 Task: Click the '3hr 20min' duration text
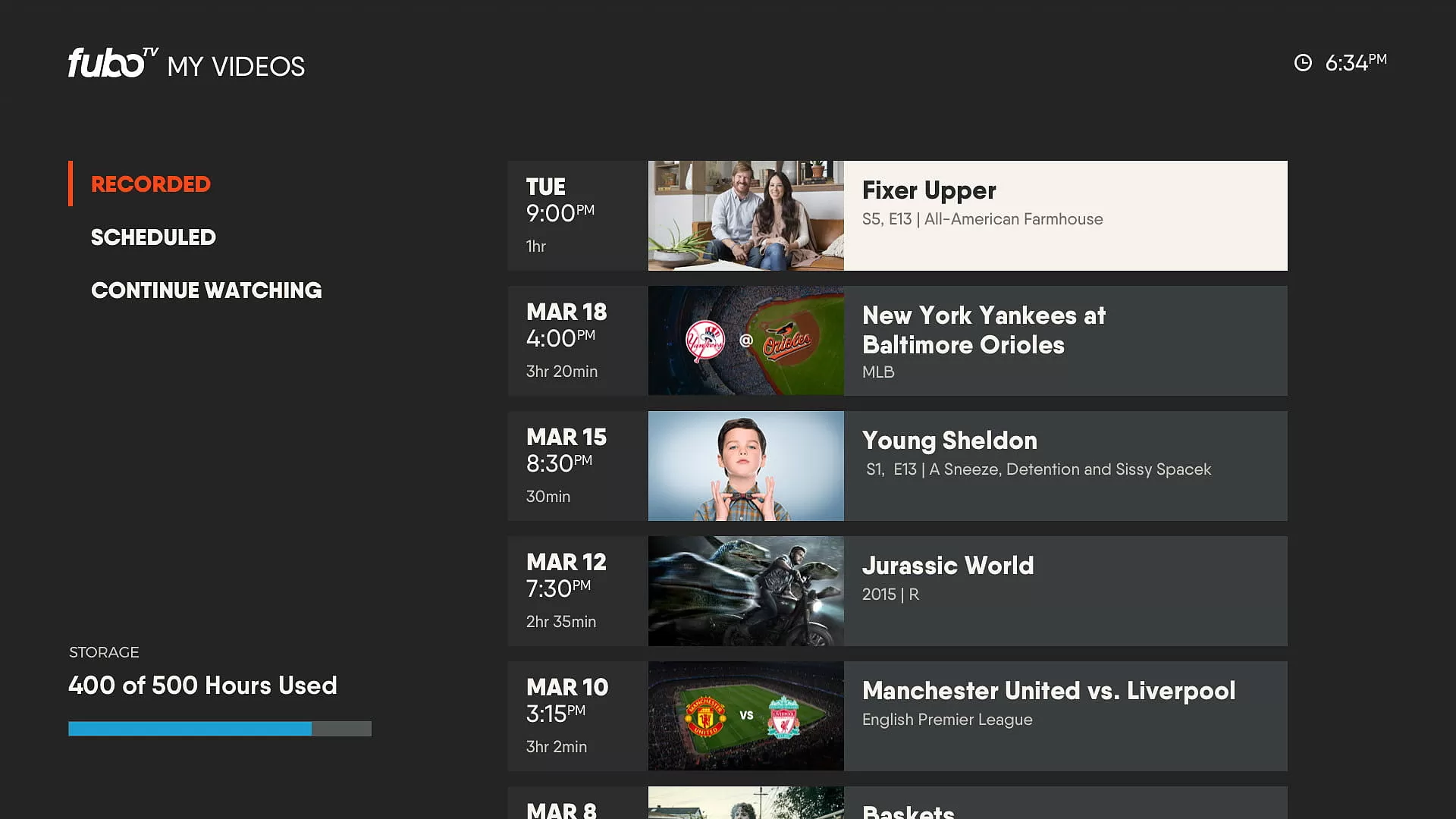[562, 372]
